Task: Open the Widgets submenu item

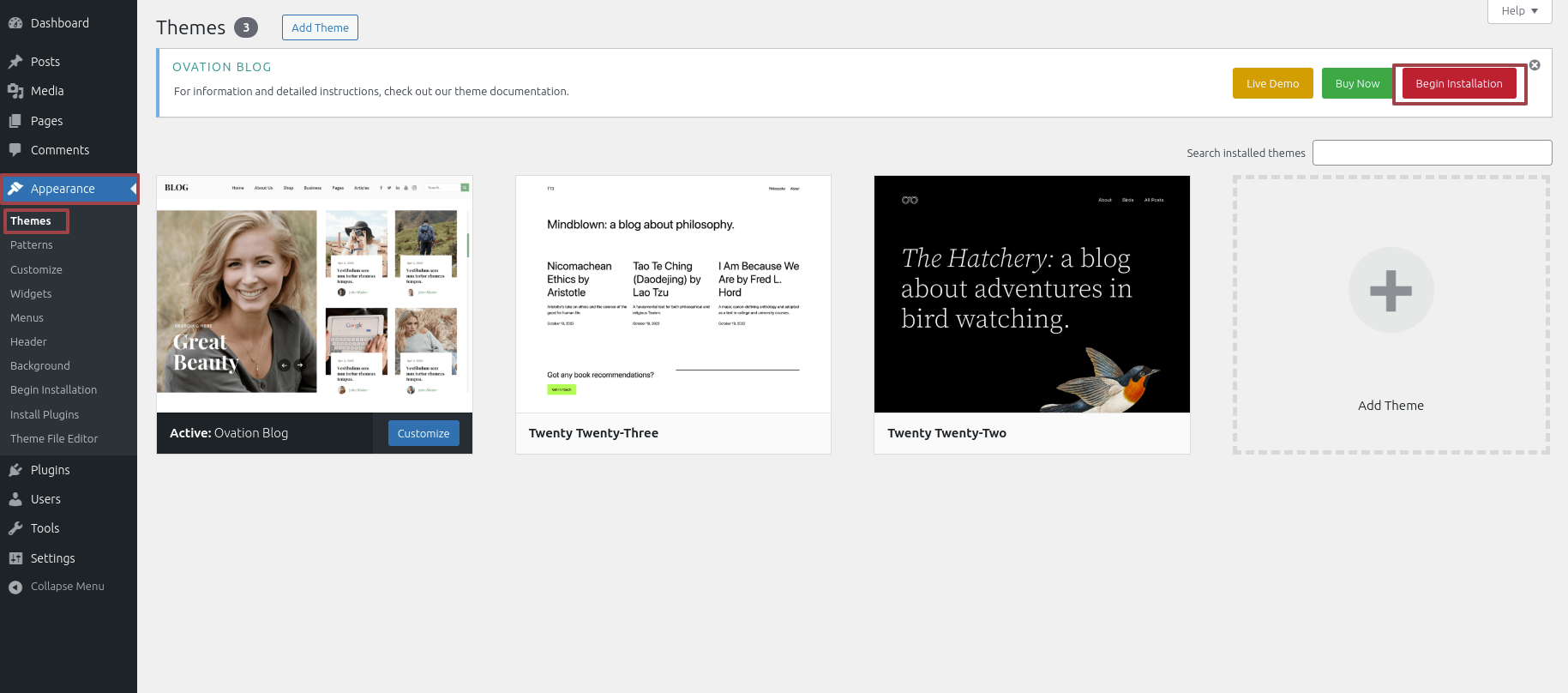Action: click(31, 293)
